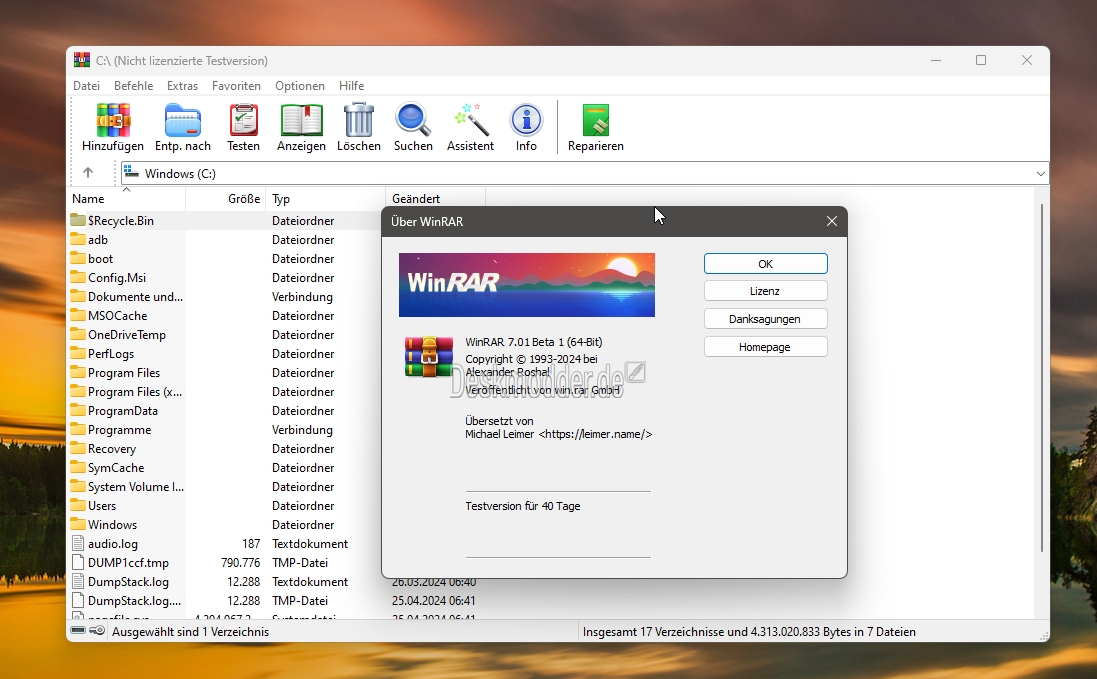Select the DumpStack.log.... TMP file name
Image resolution: width=1097 pixels, height=679 pixels.
tap(134, 600)
